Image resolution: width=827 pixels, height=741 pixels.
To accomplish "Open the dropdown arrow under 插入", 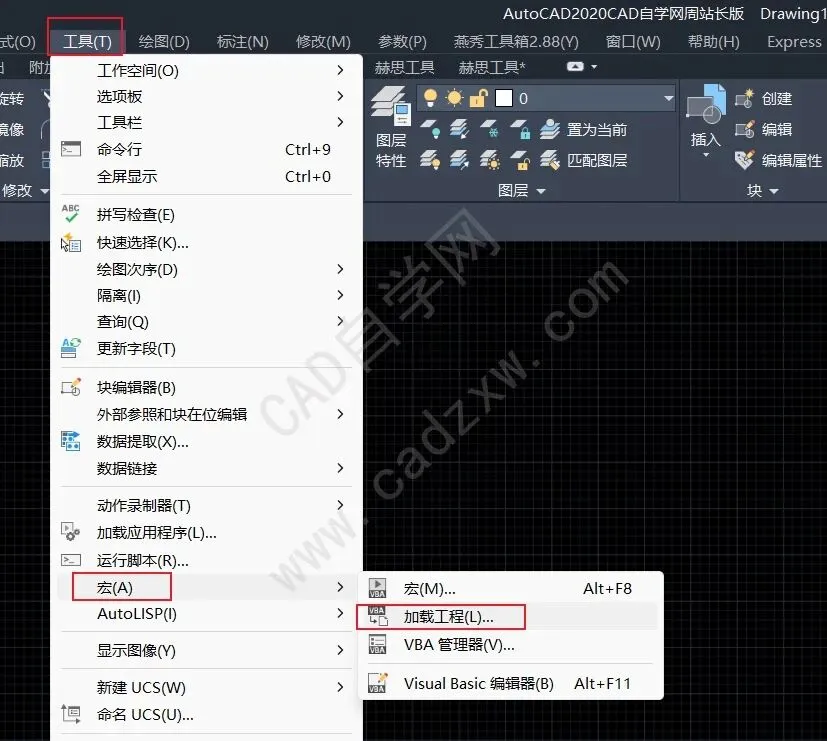I will click(x=706, y=155).
